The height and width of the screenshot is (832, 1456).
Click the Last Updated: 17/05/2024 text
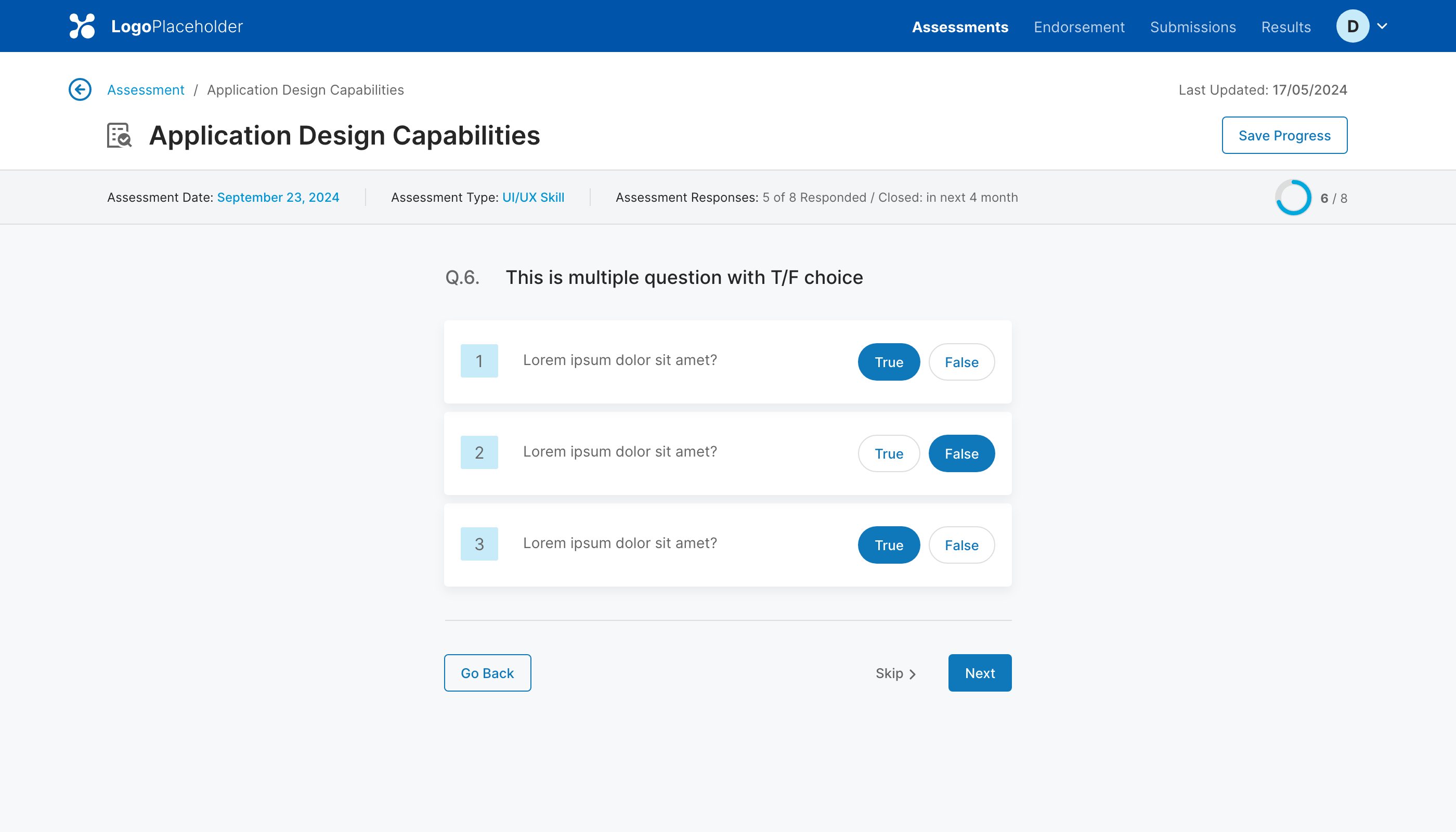pyautogui.click(x=1263, y=90)
